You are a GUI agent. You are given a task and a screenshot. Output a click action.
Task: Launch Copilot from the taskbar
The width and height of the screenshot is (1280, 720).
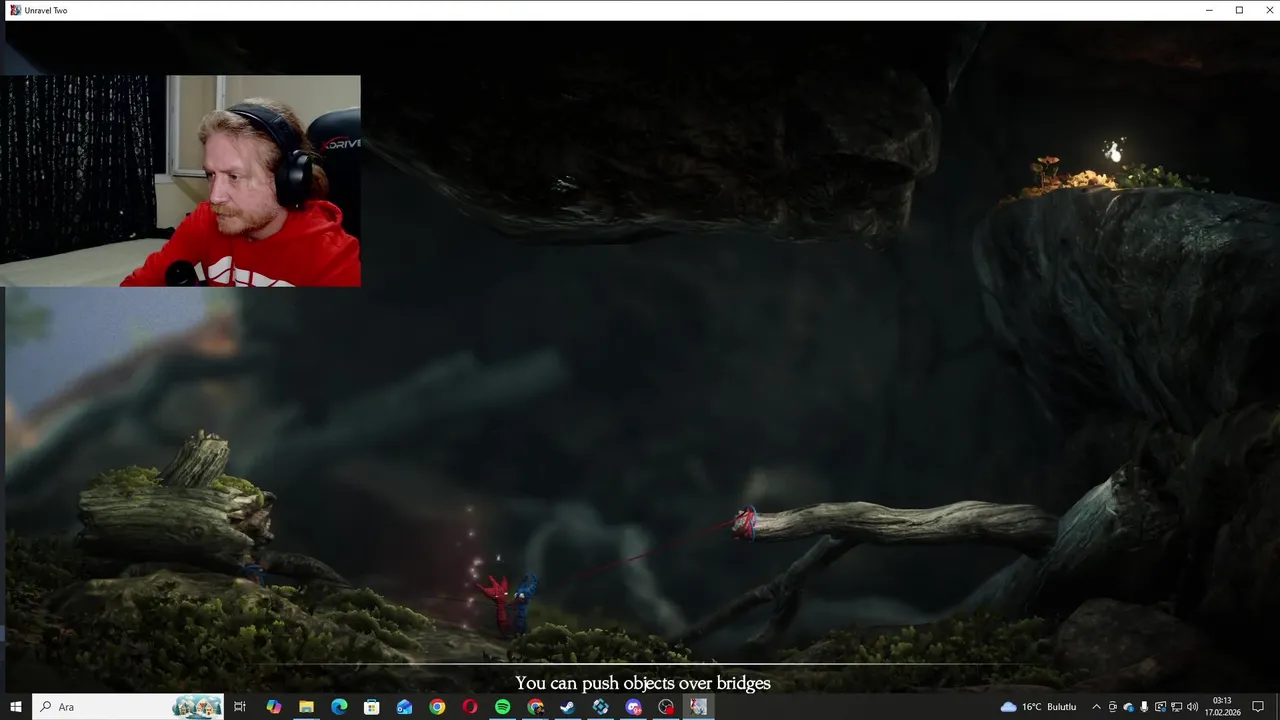273,707
